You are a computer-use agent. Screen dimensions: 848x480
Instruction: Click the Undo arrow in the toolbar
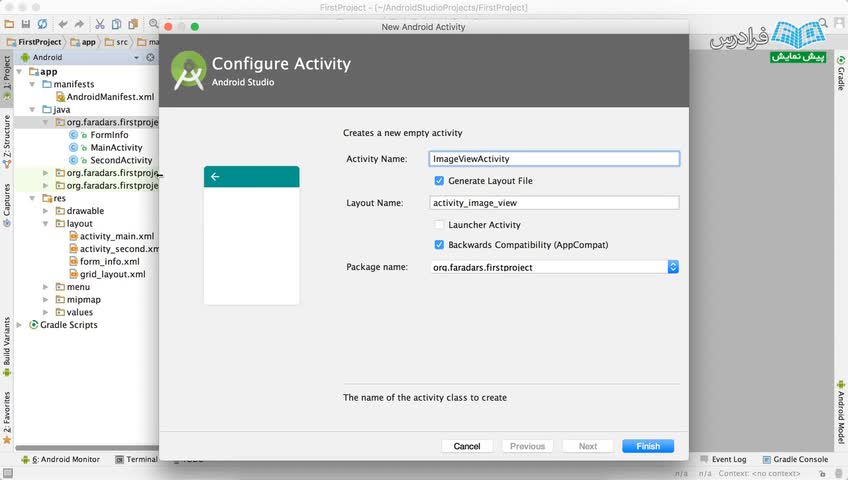63,24
